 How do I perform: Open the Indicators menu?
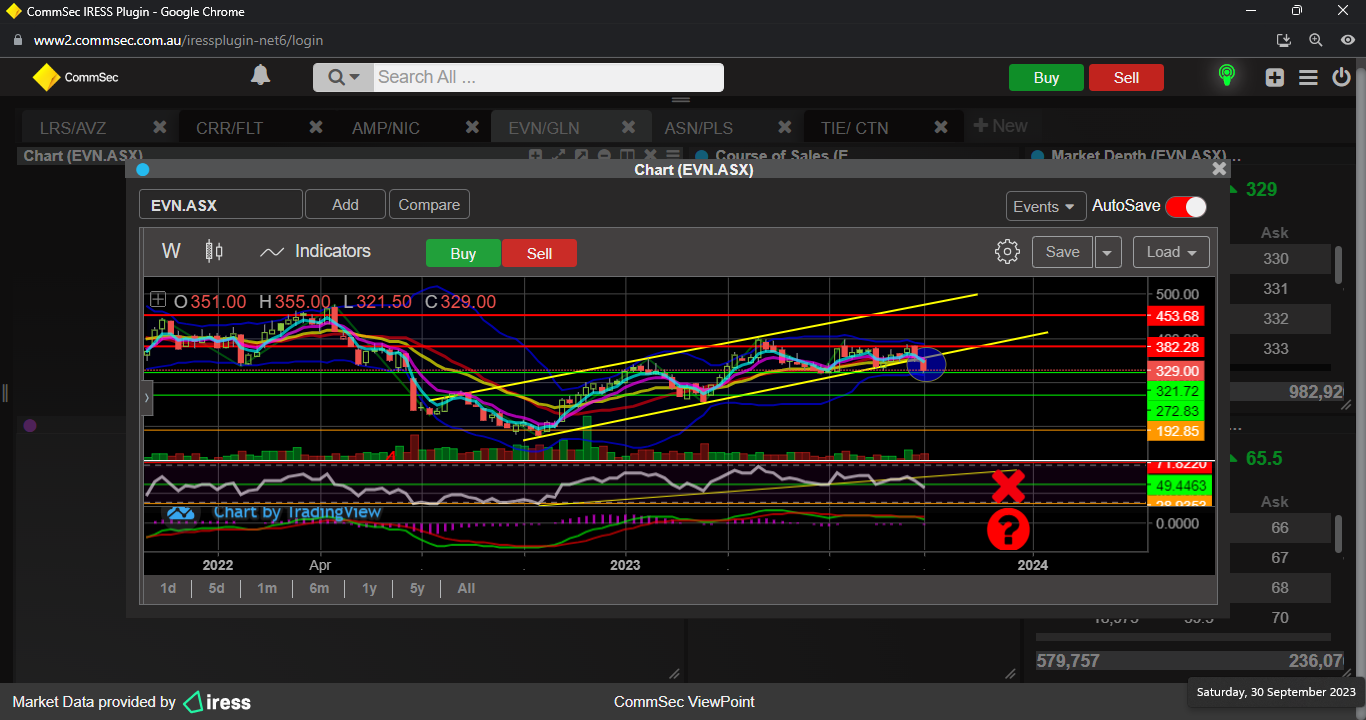(x=315, y=251)
